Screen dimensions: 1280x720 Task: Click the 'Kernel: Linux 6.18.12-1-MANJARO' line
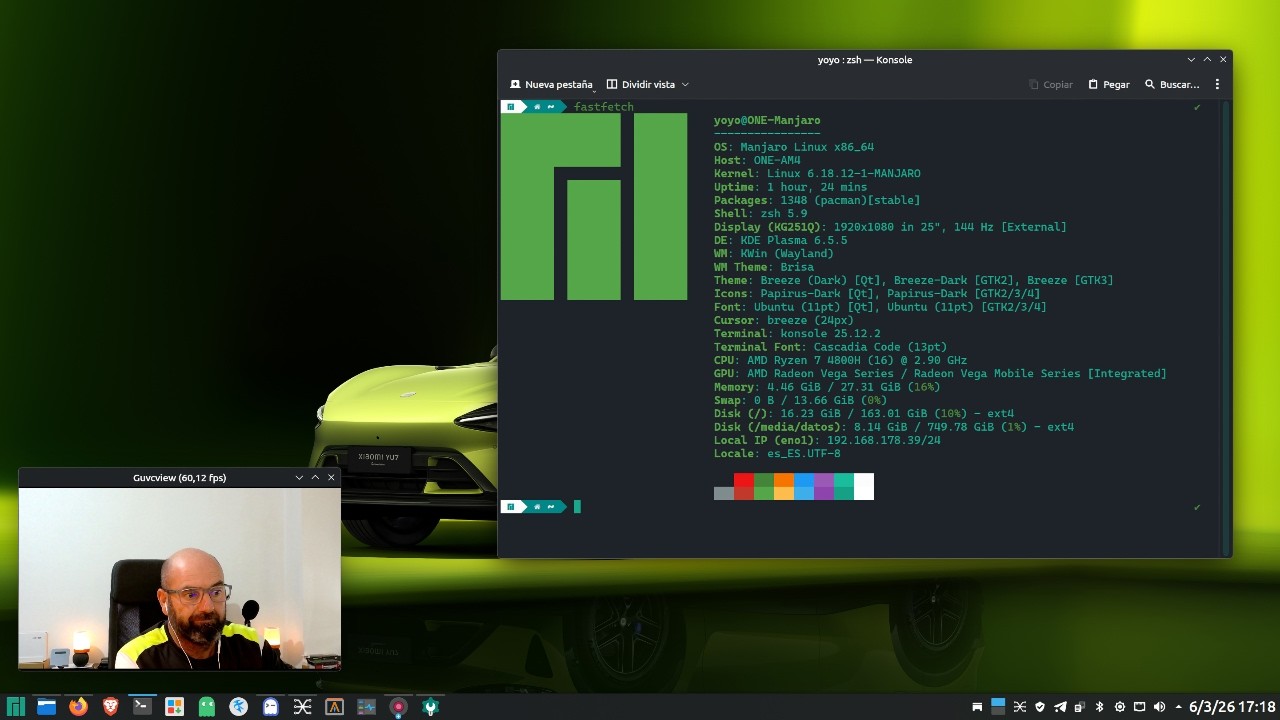point(817,173)
